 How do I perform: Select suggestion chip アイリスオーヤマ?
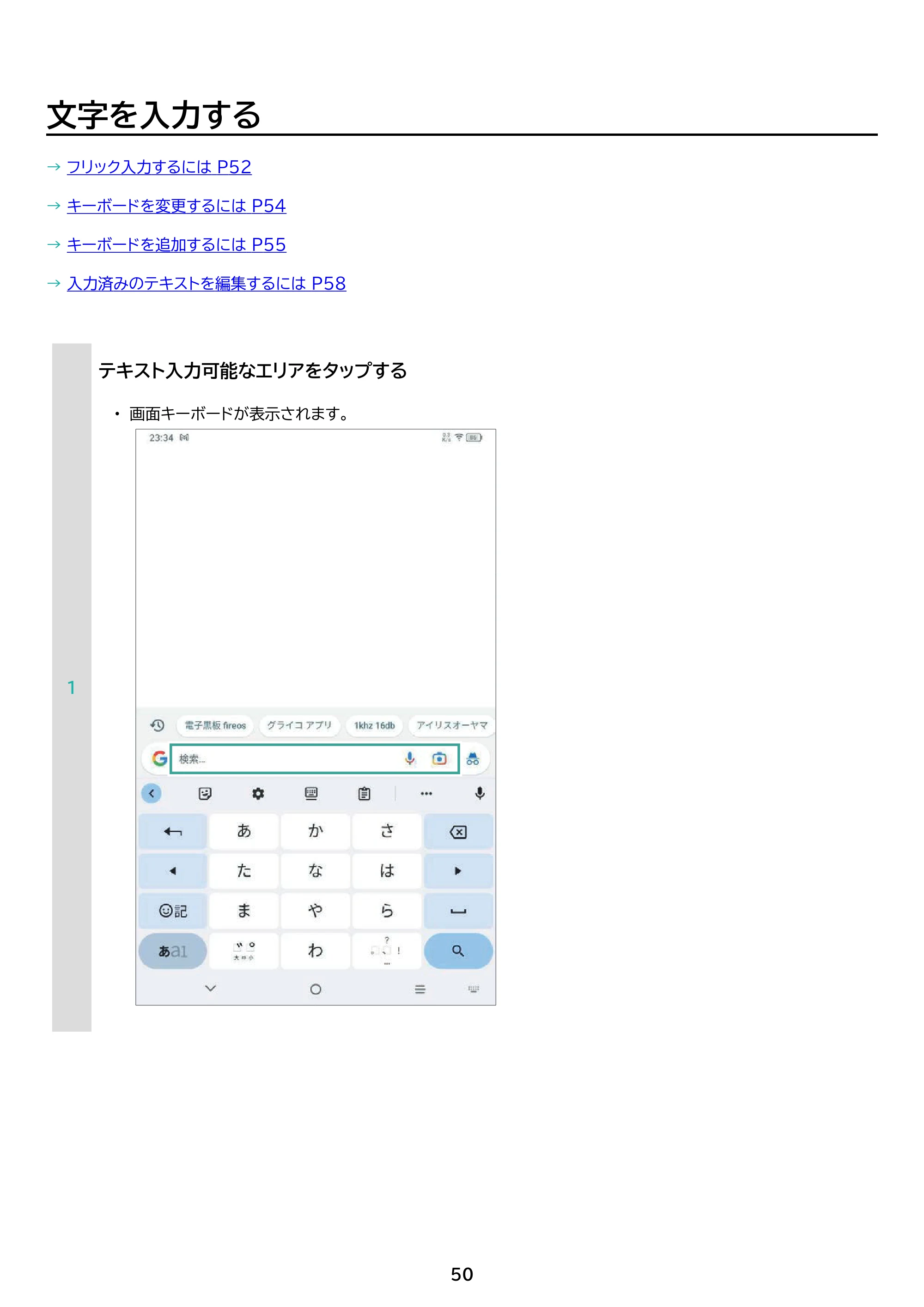452,725
